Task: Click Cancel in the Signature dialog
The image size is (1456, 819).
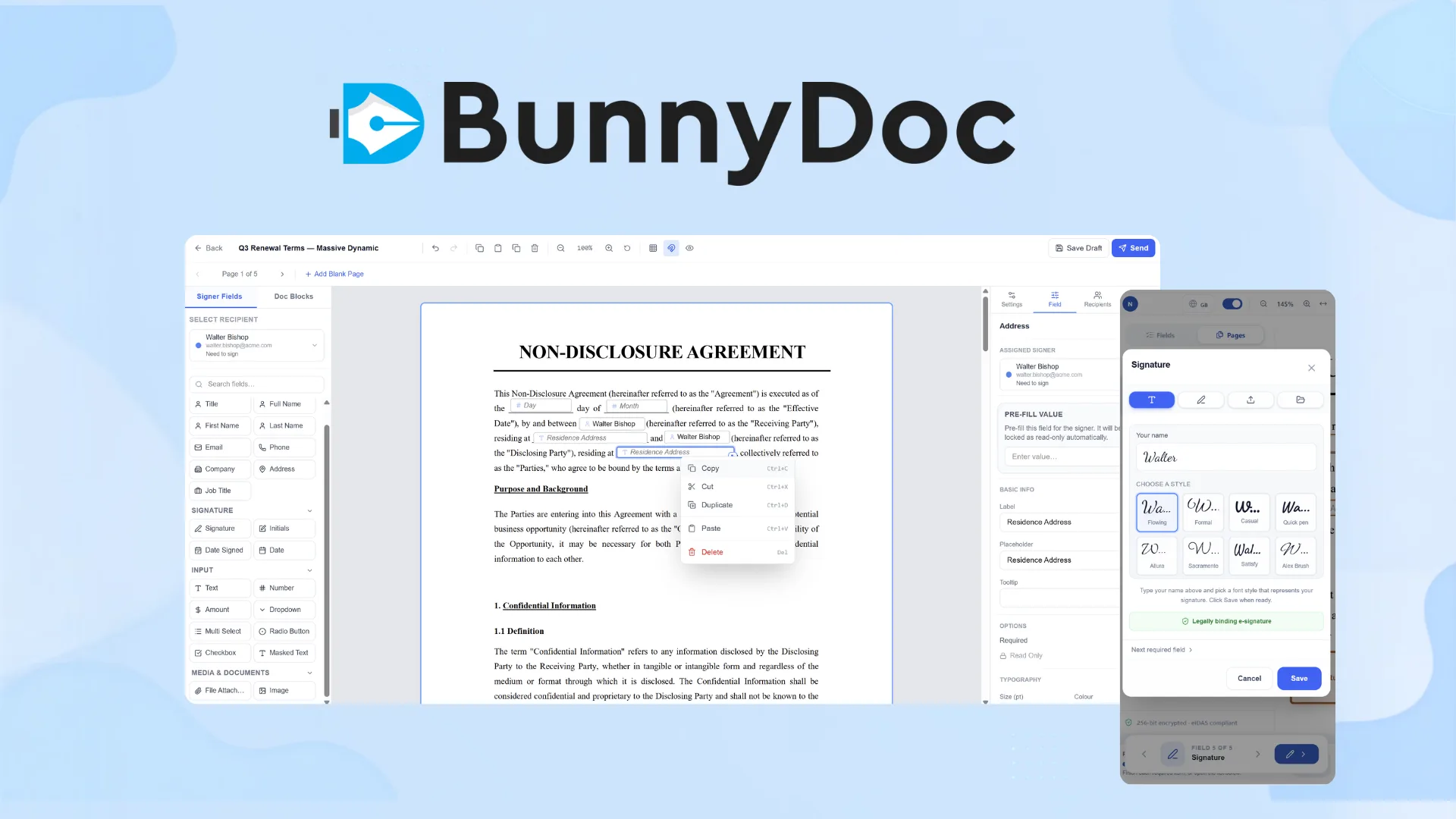Action: point(1249,679)
